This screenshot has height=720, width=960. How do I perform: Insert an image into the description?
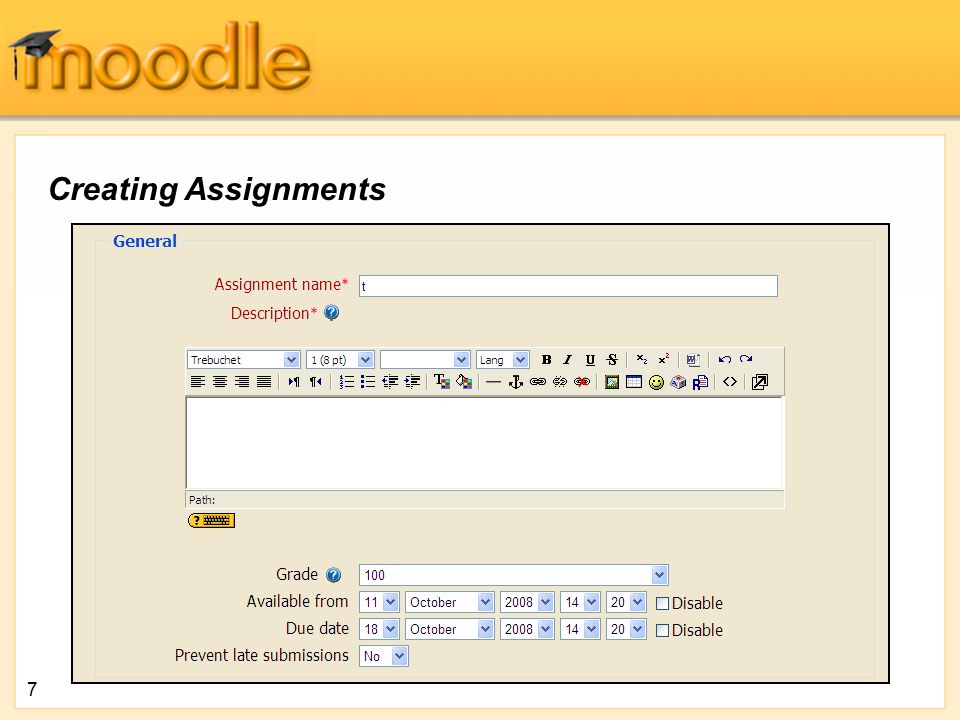click(x=612, y=382)
